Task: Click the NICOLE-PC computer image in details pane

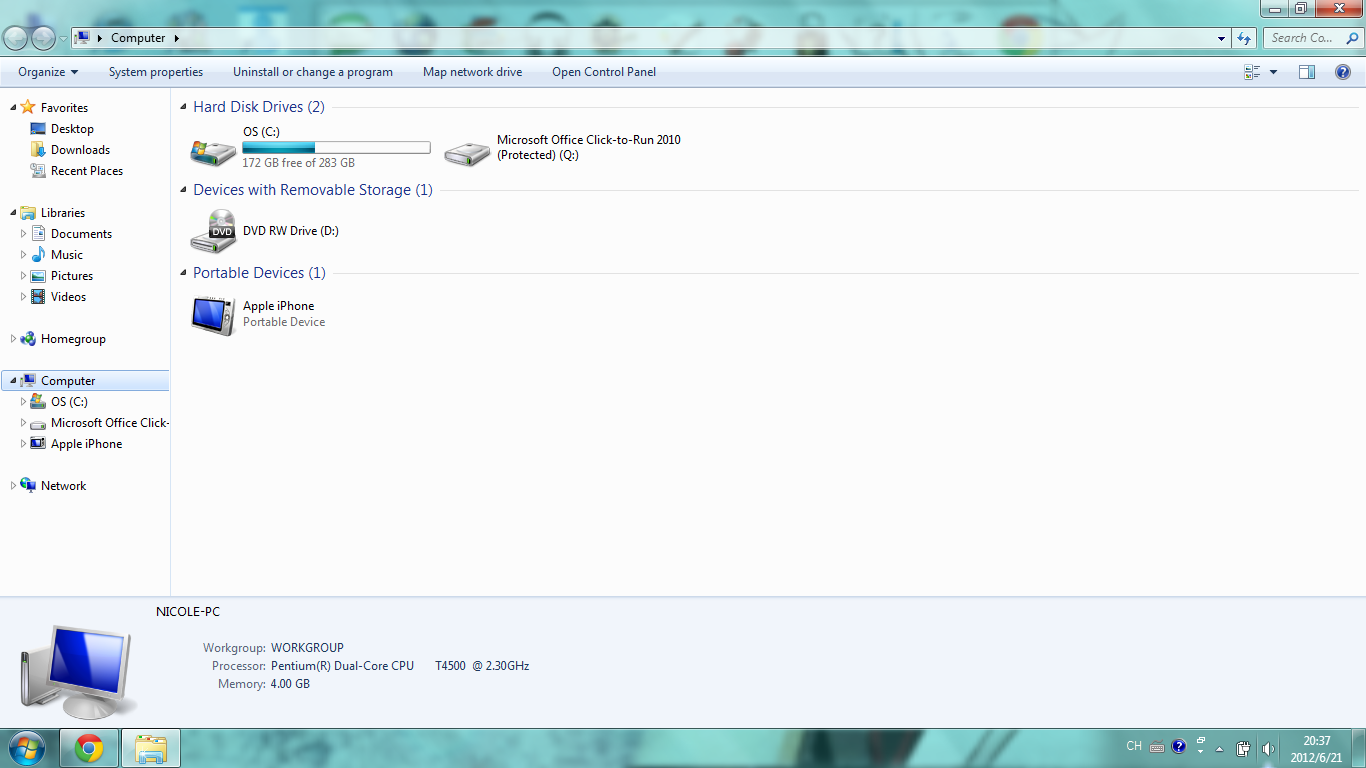Action: point(78,671)
